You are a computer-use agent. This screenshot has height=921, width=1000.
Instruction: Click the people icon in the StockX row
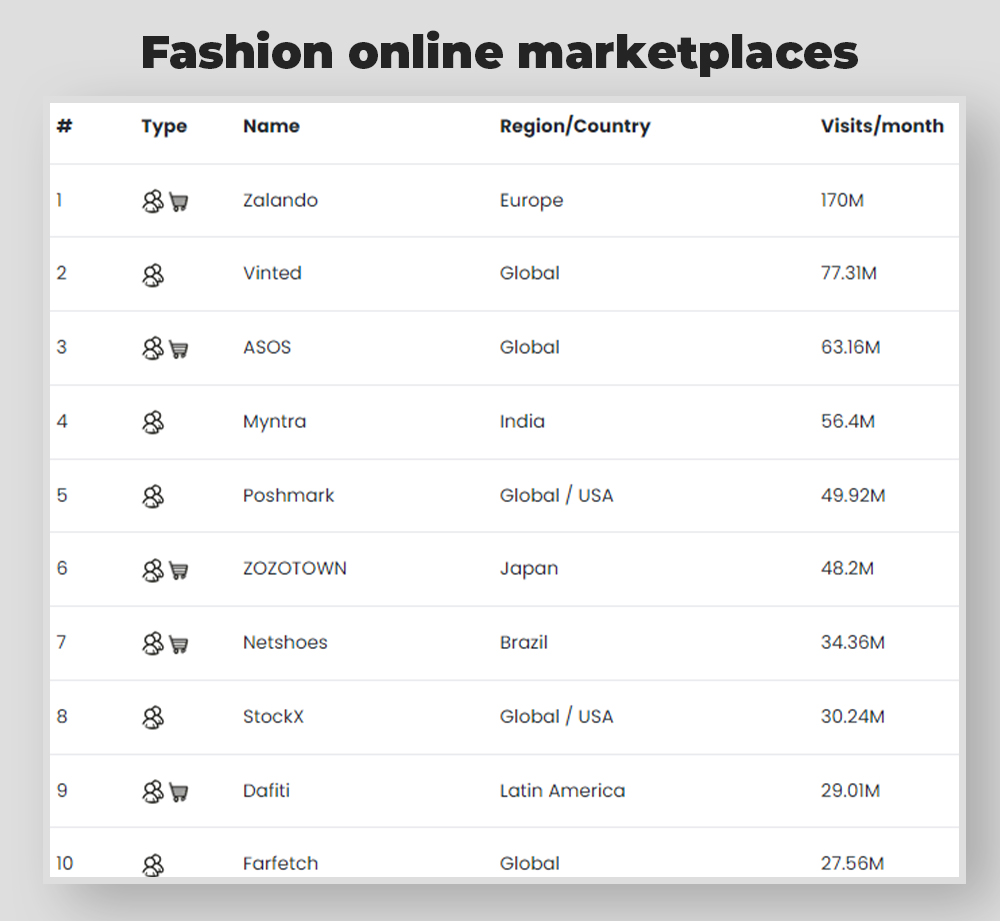pos(153,718)
